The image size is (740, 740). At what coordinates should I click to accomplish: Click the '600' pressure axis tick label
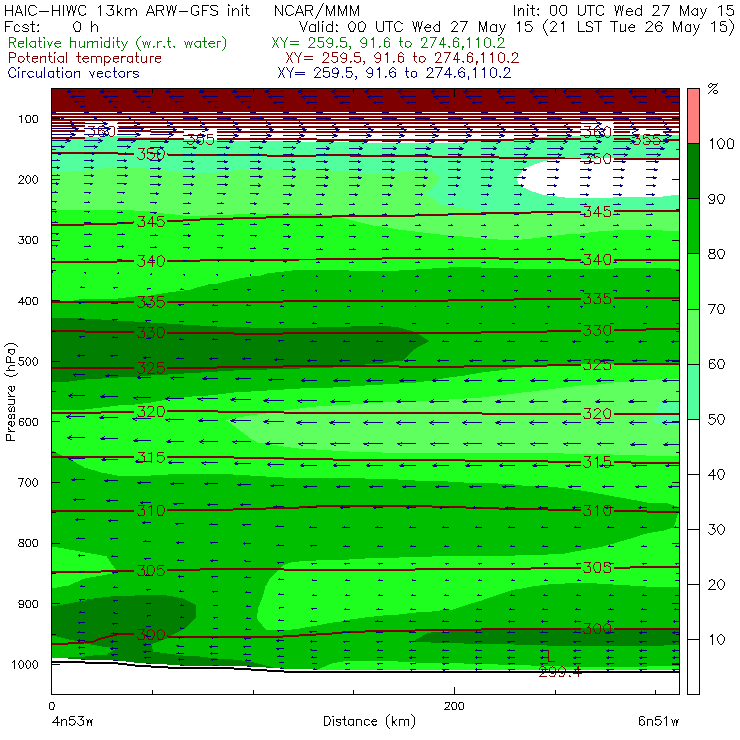point(28,422)
